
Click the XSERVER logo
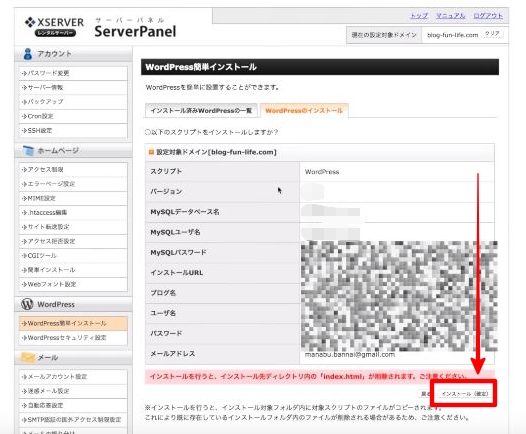54,26
